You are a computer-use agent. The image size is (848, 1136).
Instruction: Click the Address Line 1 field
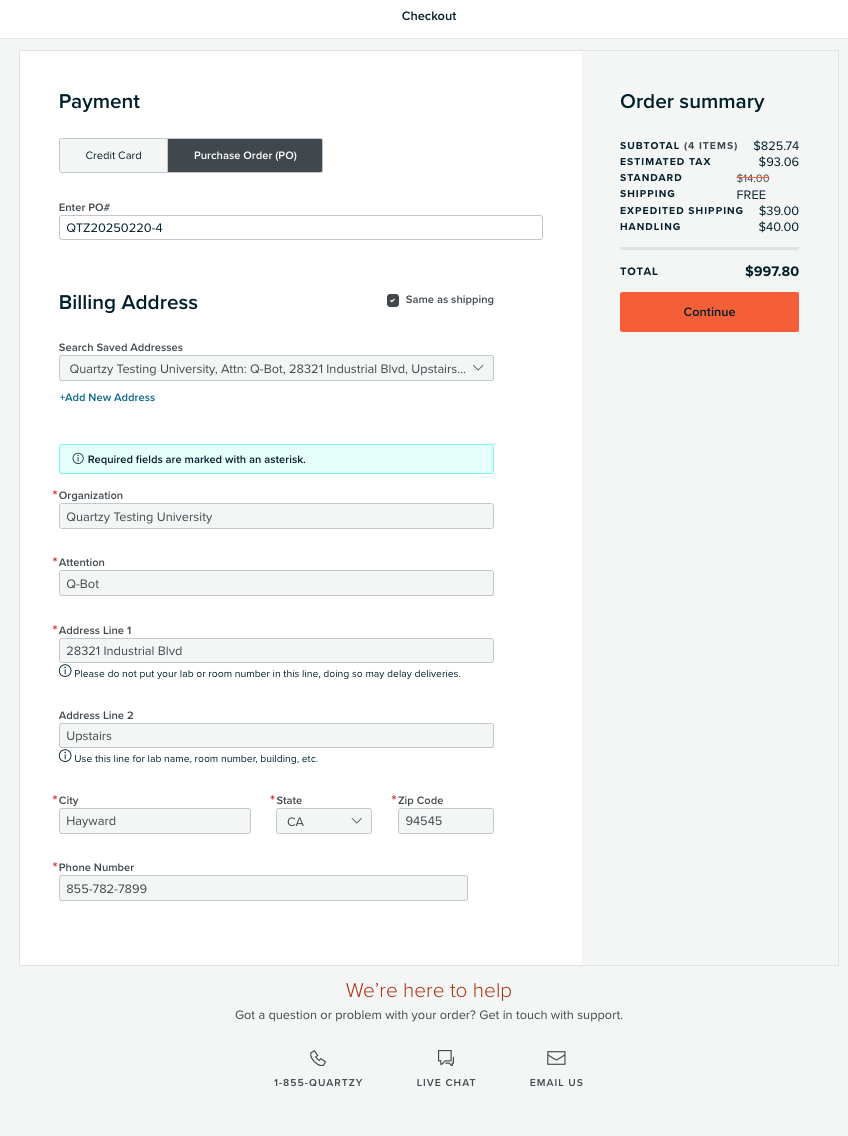click(276, 651)
